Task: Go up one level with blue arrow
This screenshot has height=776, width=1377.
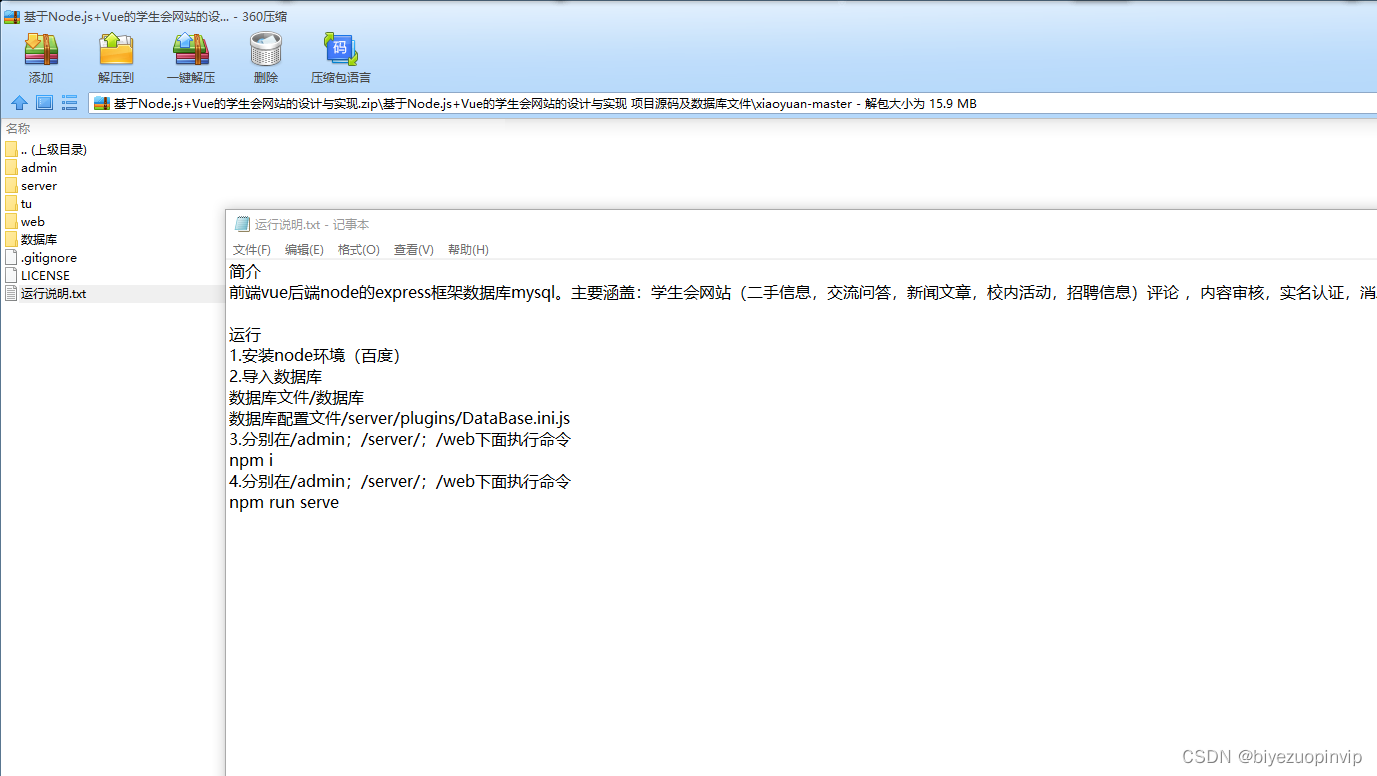Action: point(19,103)
